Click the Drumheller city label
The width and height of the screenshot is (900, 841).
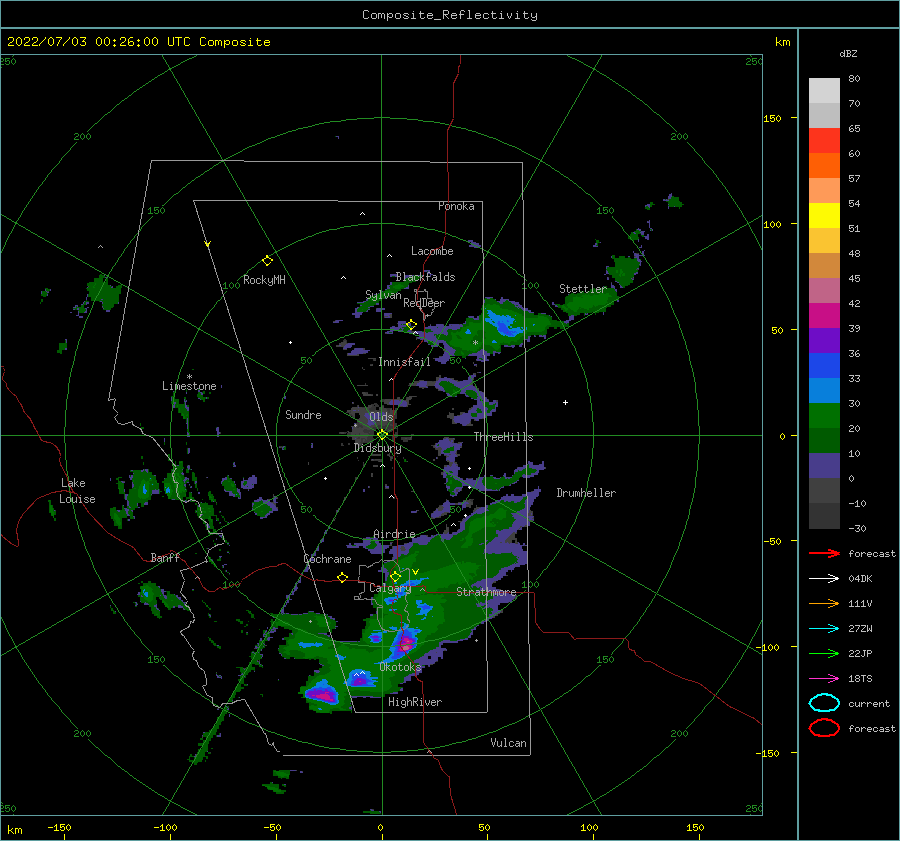pyautogui.click(x=586, y=493)
